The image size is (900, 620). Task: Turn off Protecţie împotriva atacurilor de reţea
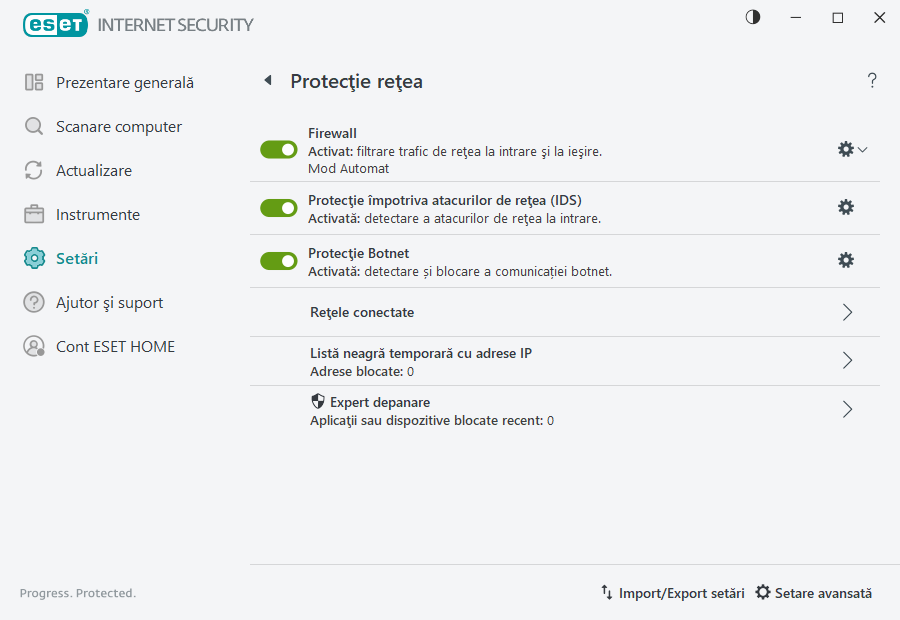tap(278, 207)
